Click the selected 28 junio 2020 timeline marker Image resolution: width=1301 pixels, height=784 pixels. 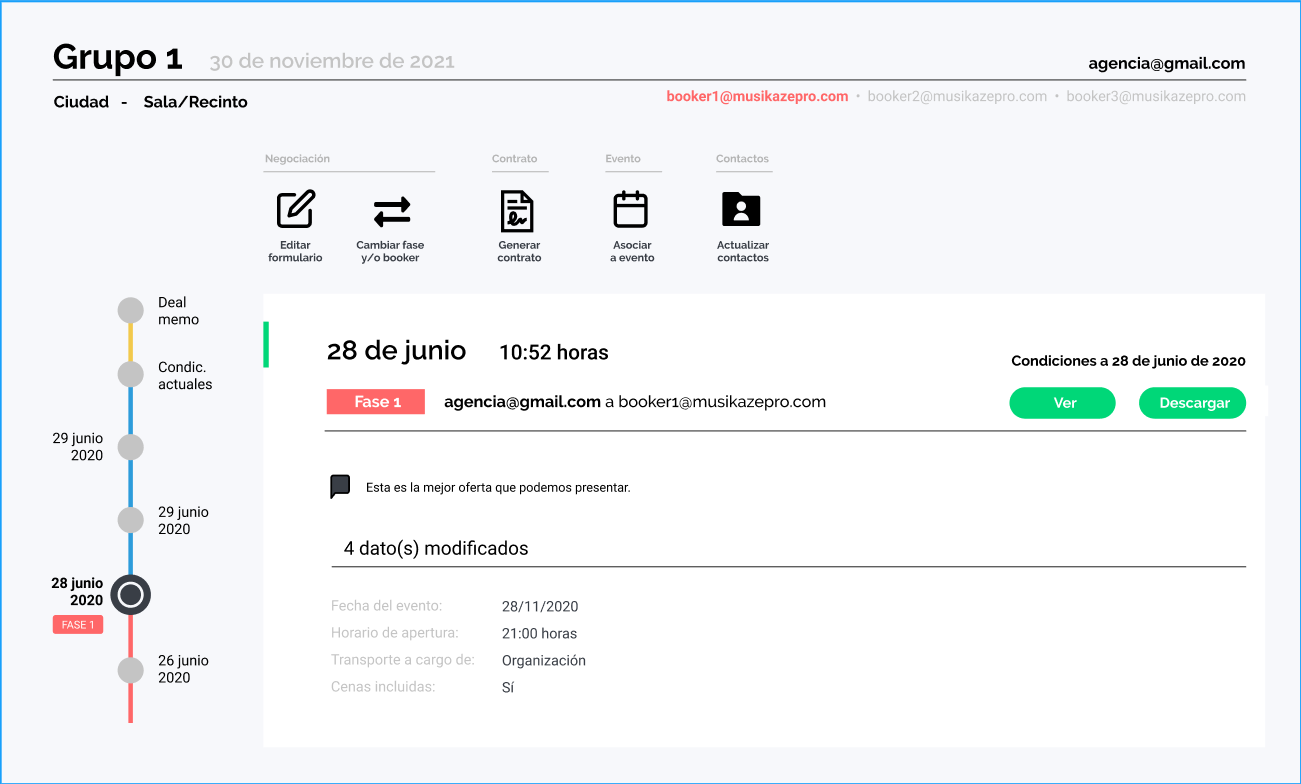tap(131, 595)
